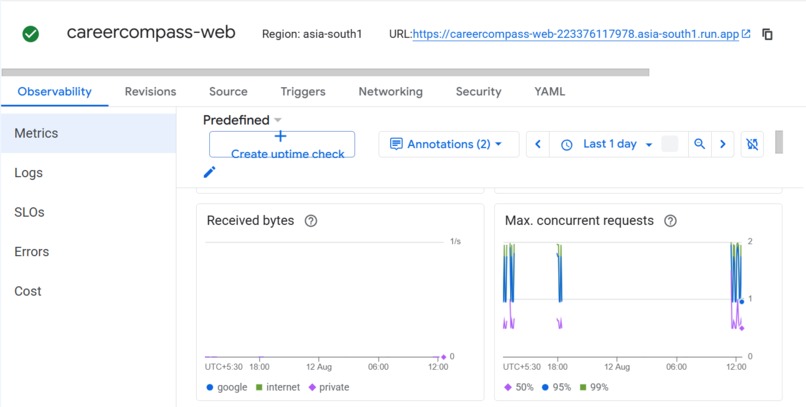Open the Last 1 day time range dropdown
Viewport: 806px width, 407px height.
(x=617, y=144)
